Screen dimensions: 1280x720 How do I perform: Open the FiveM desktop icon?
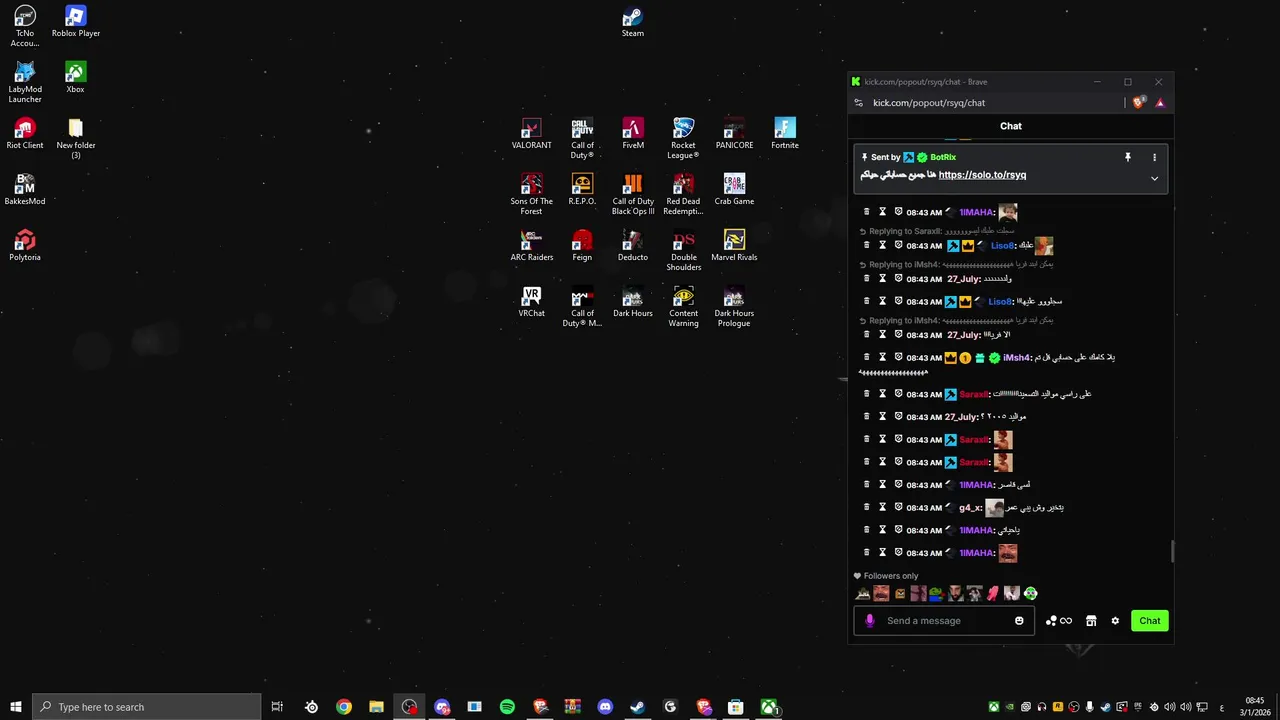pos(633,134)
